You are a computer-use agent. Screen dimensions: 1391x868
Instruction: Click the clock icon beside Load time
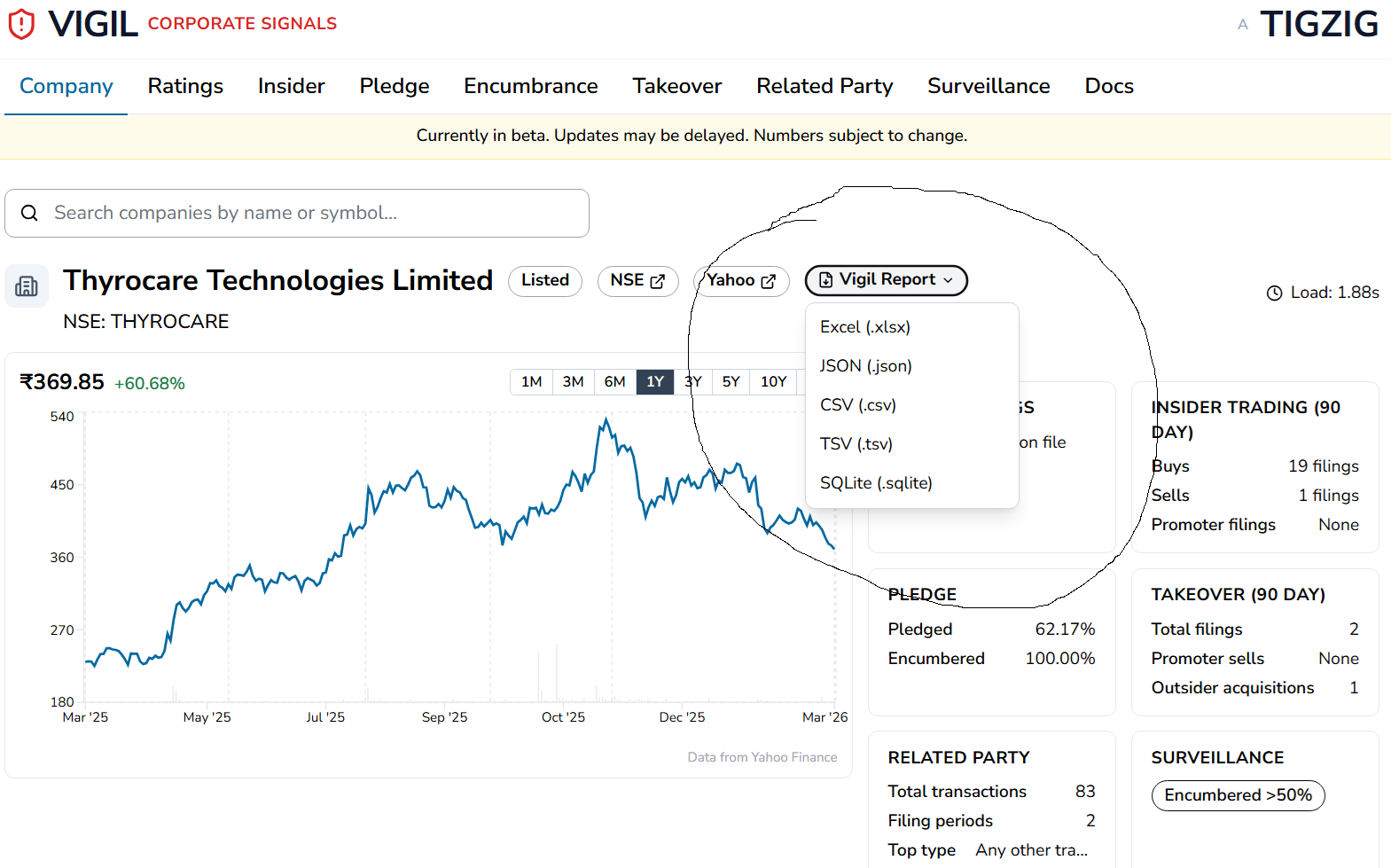tap(1274, 293)
